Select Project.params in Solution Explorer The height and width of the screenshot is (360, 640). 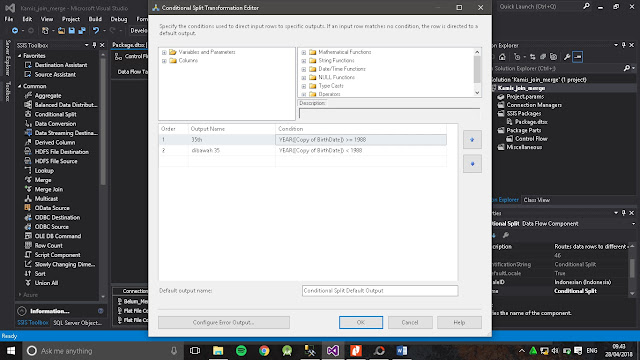[524, 97]
